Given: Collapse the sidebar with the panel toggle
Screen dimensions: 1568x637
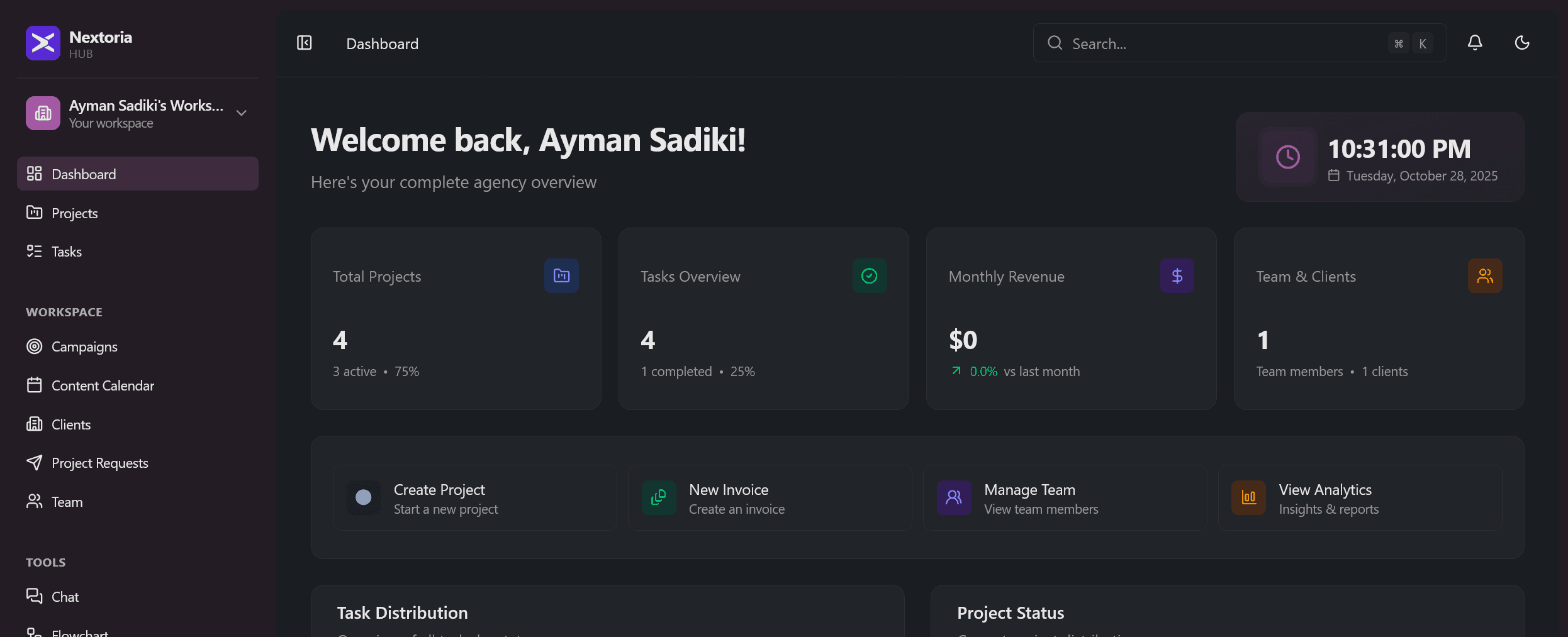Looking at the screenshot, I should tap(305, 43).
